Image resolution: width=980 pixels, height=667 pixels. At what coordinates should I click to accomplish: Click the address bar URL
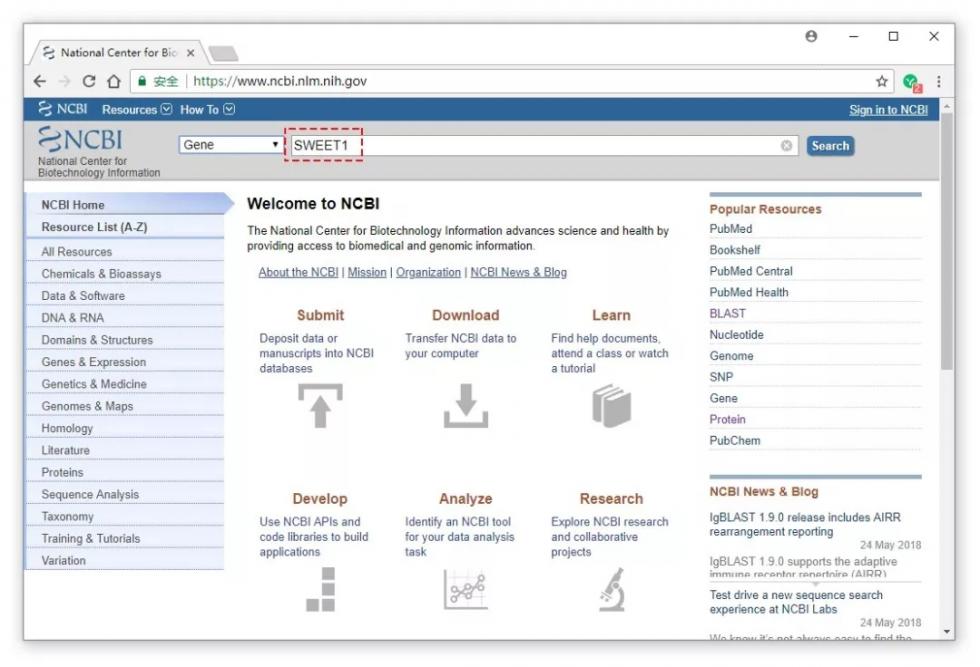pos(279,81)
